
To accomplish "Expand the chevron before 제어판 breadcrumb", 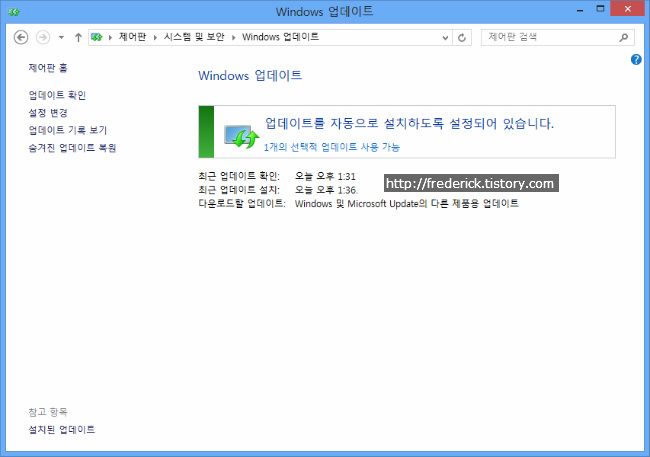I will (x=110, y=37).
